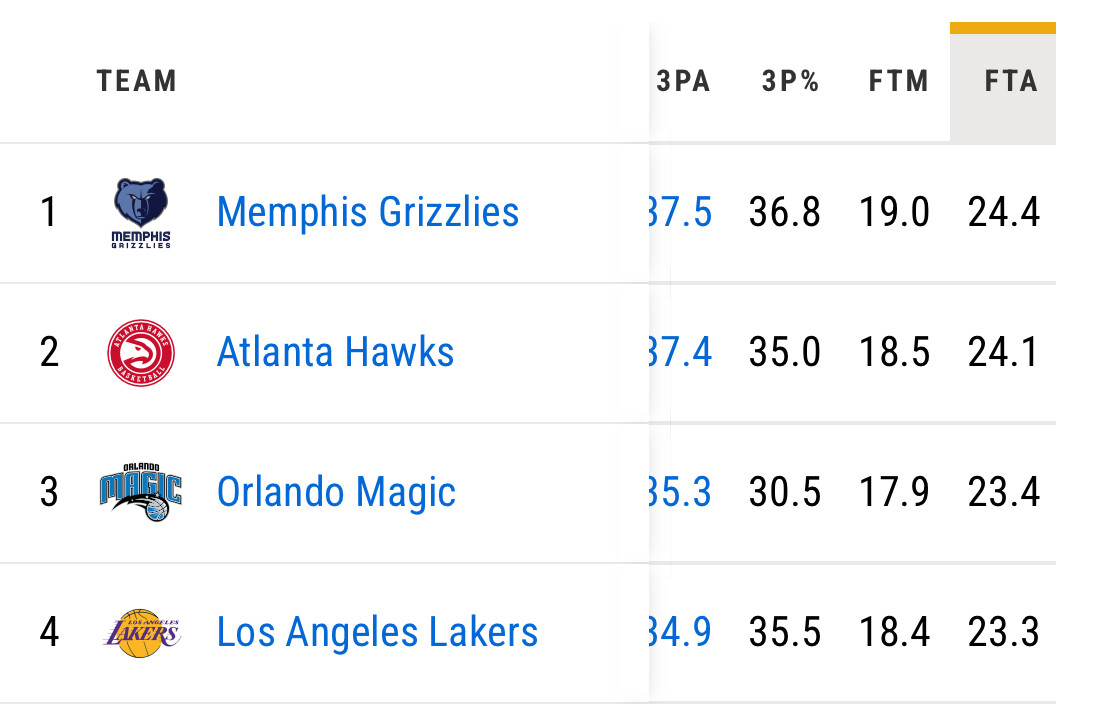Select the Magic's 30.5 3P% value

[x=784, y=492]
